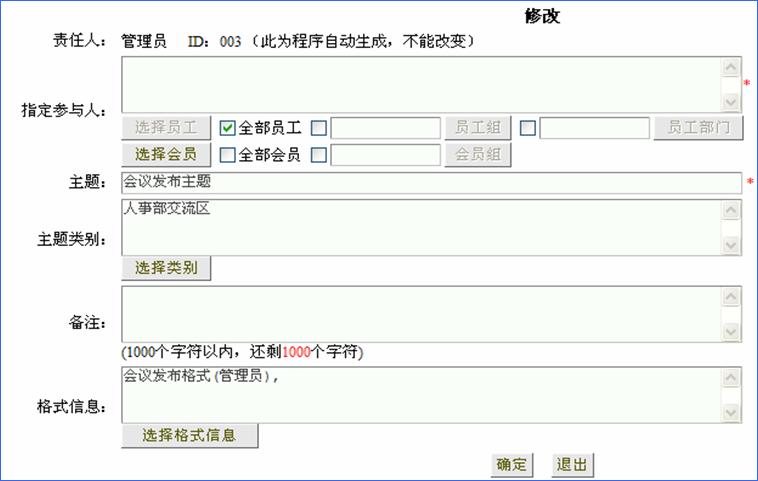This screenshot has height=481, width=758.
Task: Click the 员工组 name input box
Action: tap(385, 128)
